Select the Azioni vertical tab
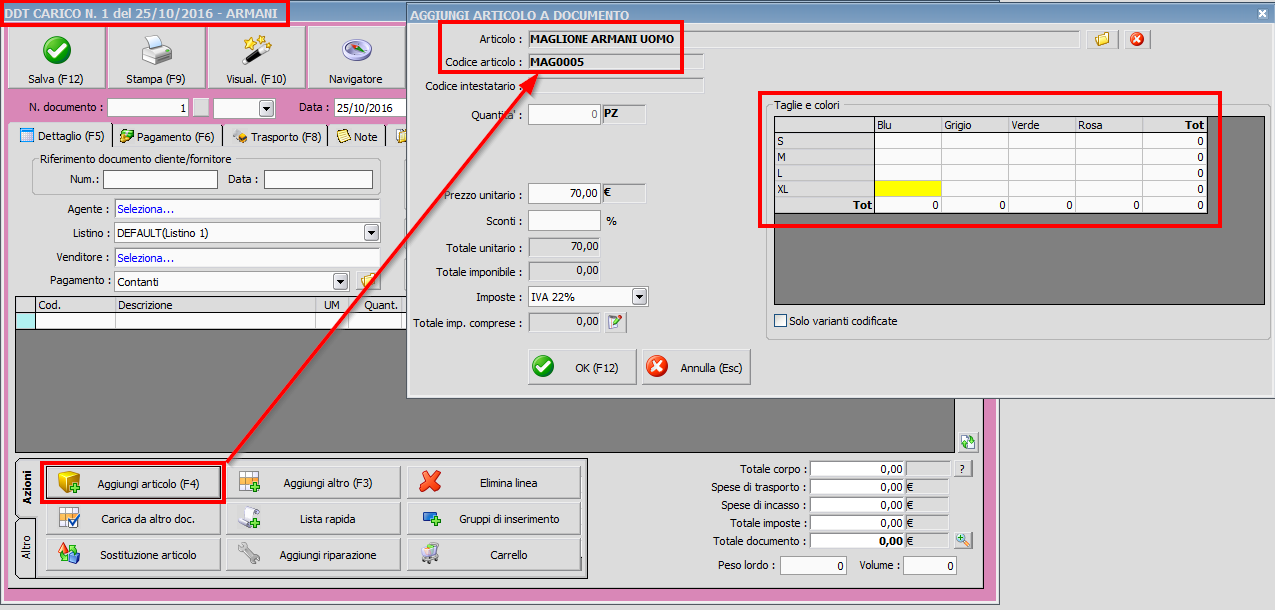 (x=27, y=488)
